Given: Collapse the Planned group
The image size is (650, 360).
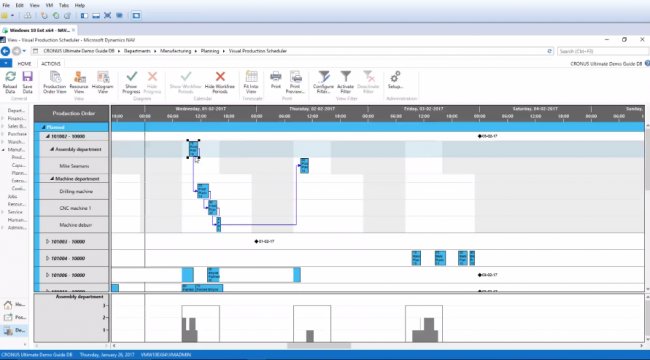Looking at the screenshot, I should point(43,127).
